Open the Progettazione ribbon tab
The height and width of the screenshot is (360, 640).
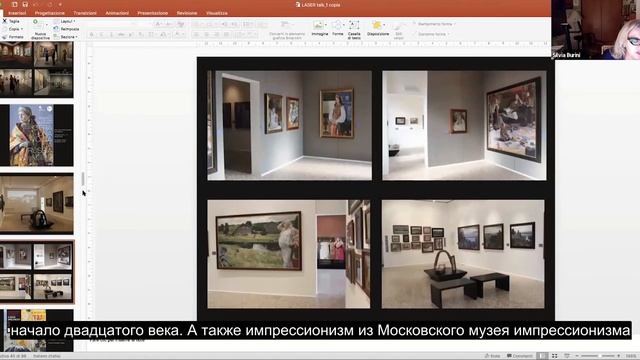[49, 13]
